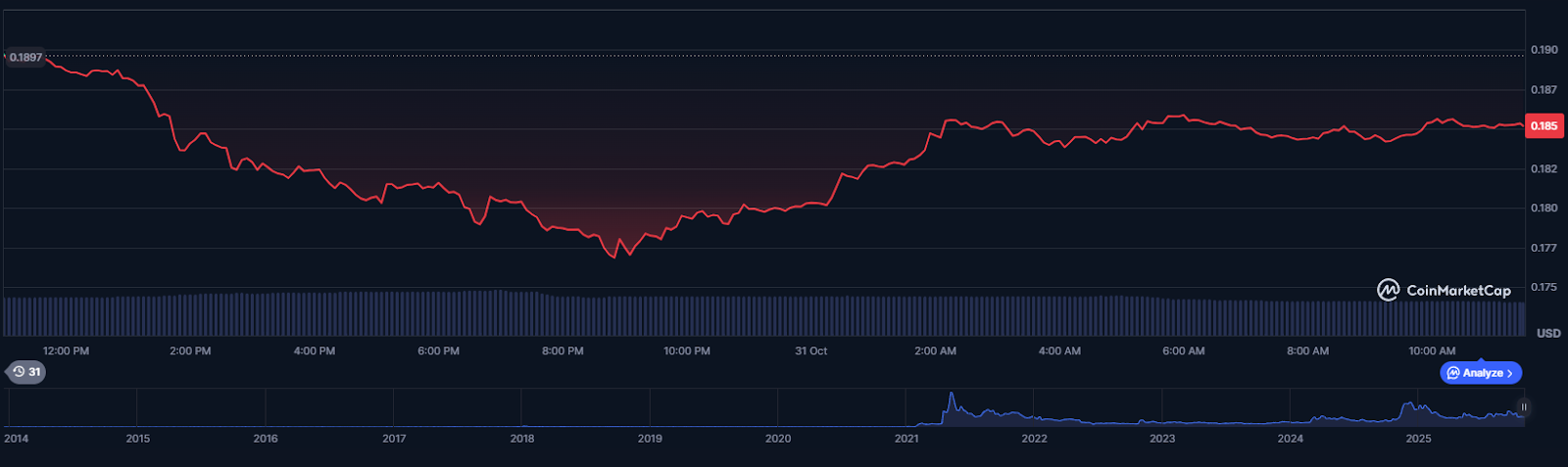Click the 2014 label on the year timeline
The width and height of the screenshot is (1568, 467).
tap(17, 439)
